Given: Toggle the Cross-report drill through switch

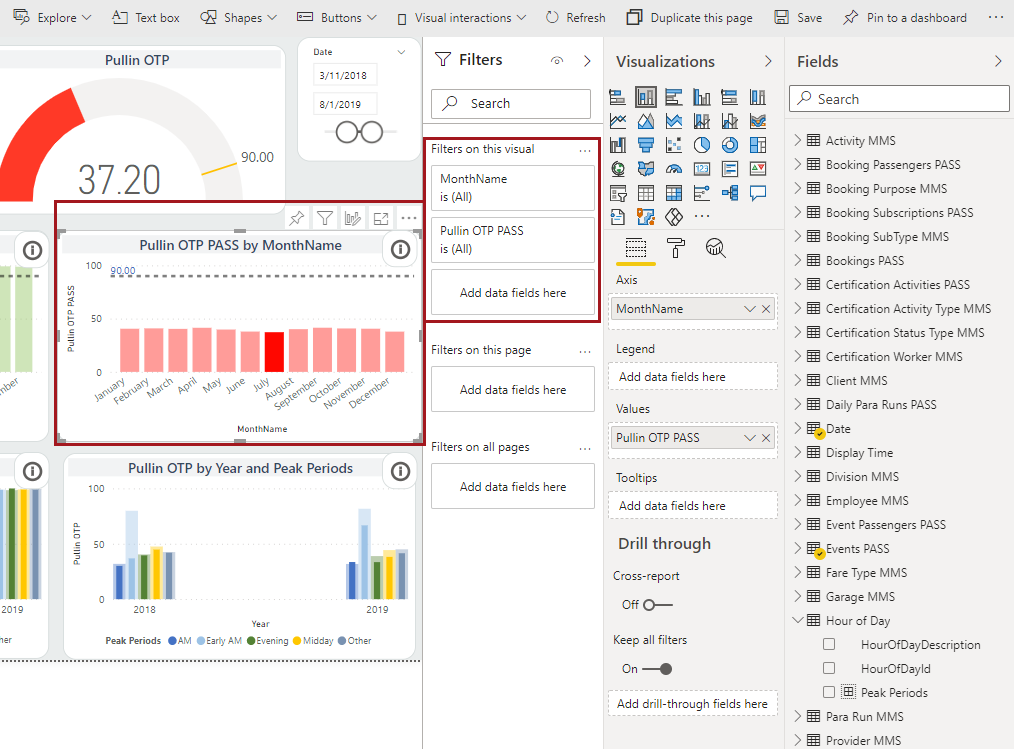Looking at the screenshot, I should [657, 605].
